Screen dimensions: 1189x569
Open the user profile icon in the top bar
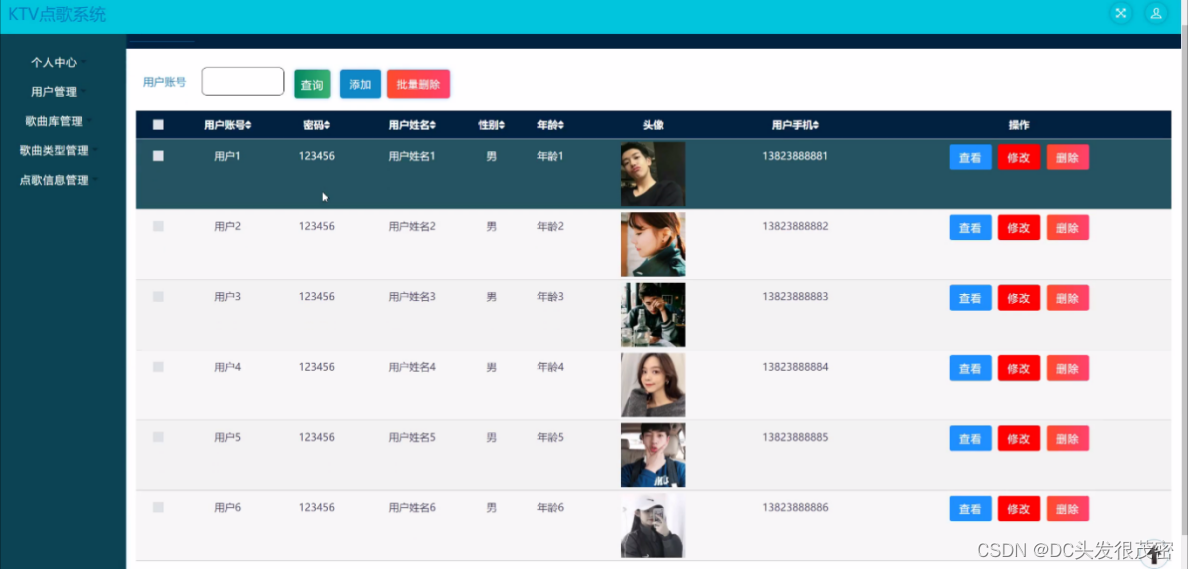1156,13
